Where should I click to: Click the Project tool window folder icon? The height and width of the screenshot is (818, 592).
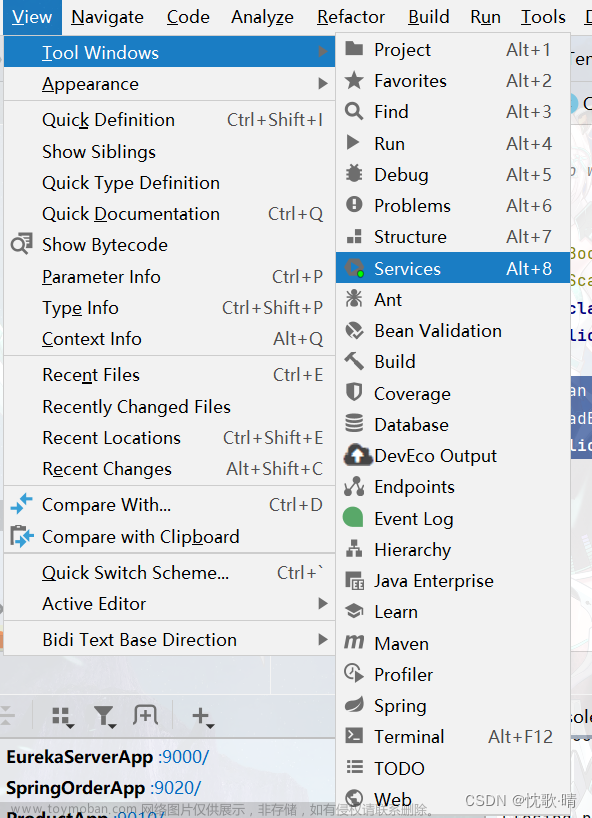[354, 49]
